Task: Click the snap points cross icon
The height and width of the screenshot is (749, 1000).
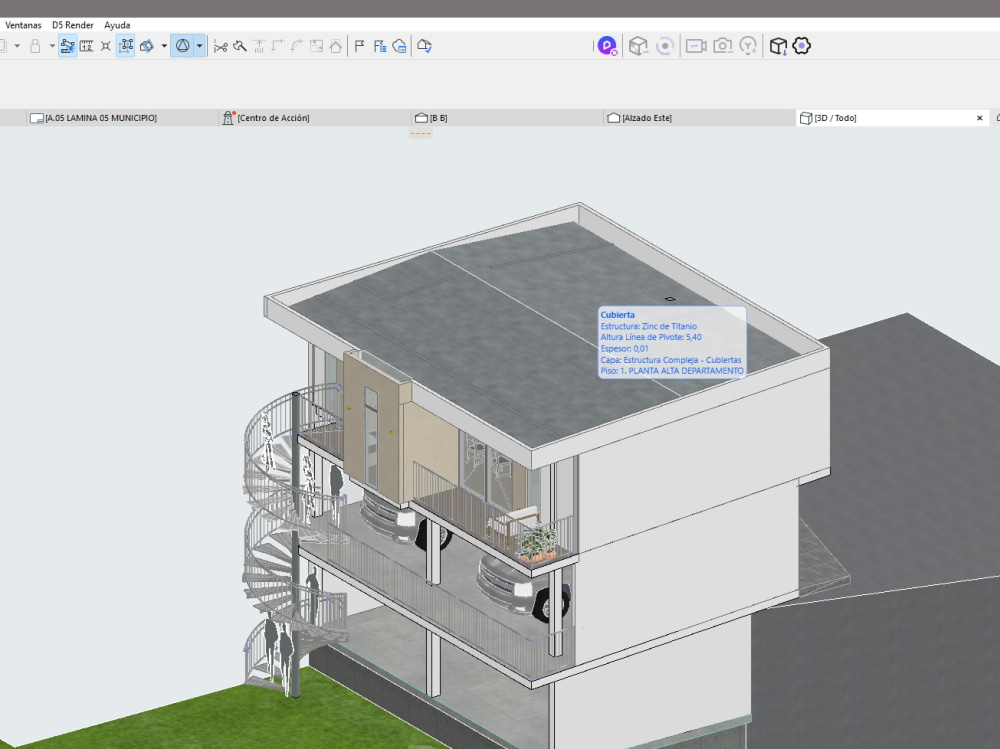Action: coord(106,46)
